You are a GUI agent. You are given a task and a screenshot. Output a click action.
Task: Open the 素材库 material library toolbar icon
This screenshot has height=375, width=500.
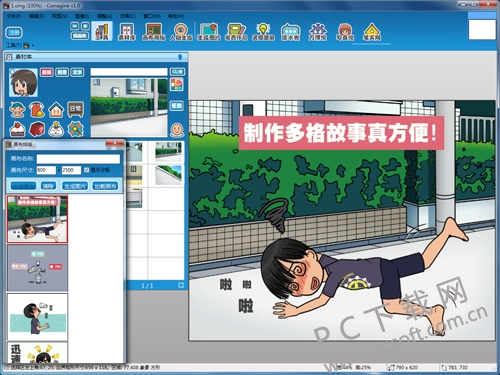pyautogui.click(x=127, y=32)
